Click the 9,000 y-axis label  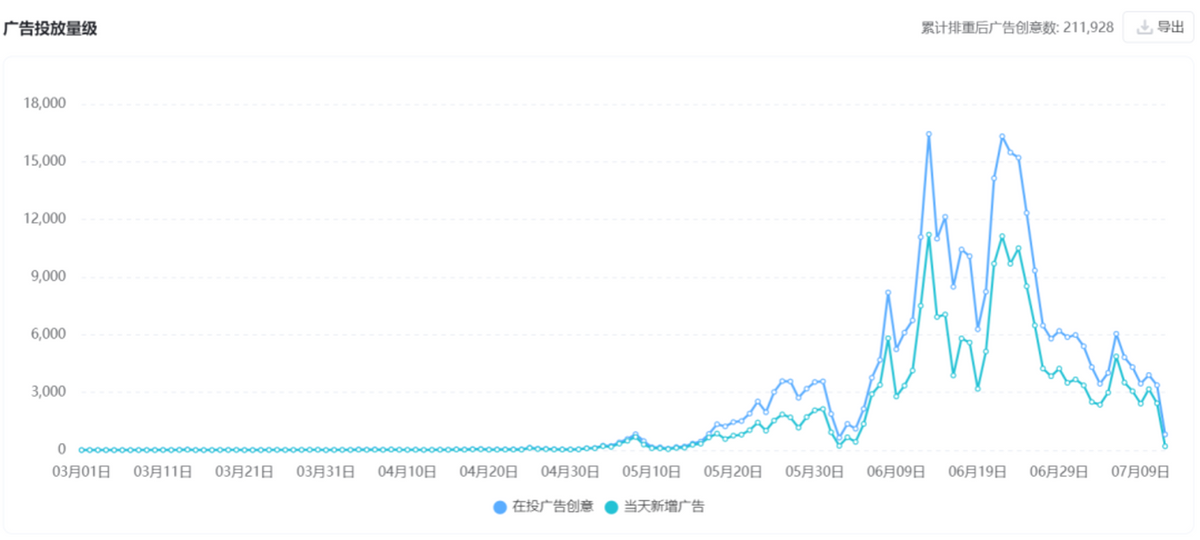pos(48,277)
